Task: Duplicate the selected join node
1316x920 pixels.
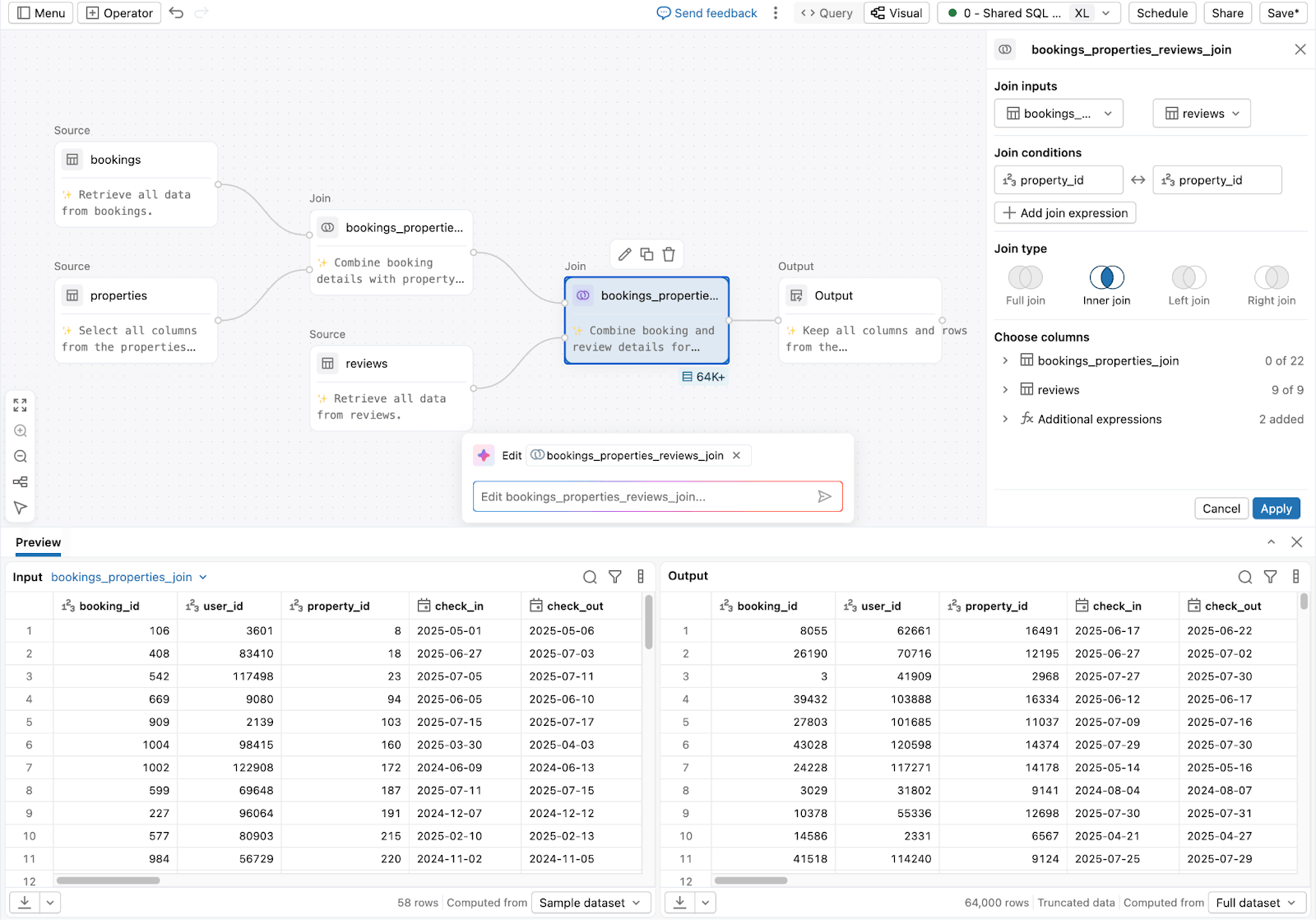Action: pyautogui.click(x=646, y=254)
